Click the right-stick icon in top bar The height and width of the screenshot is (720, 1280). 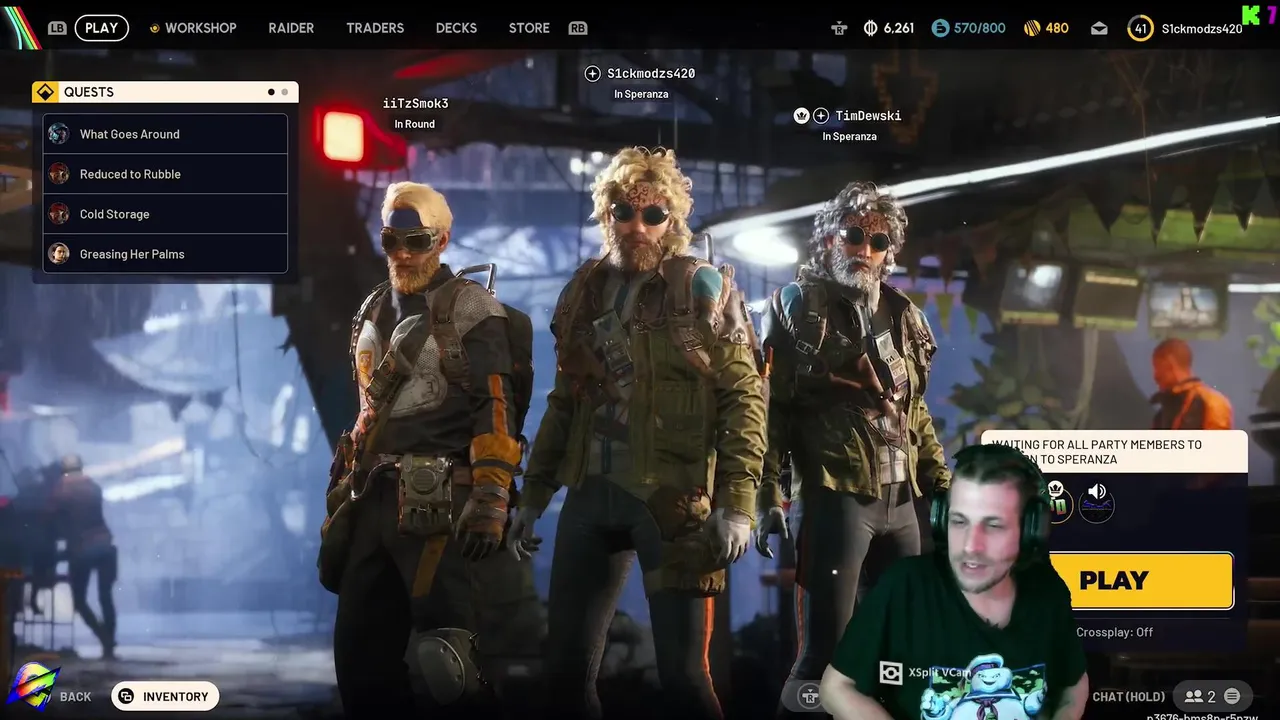[839, 28]
